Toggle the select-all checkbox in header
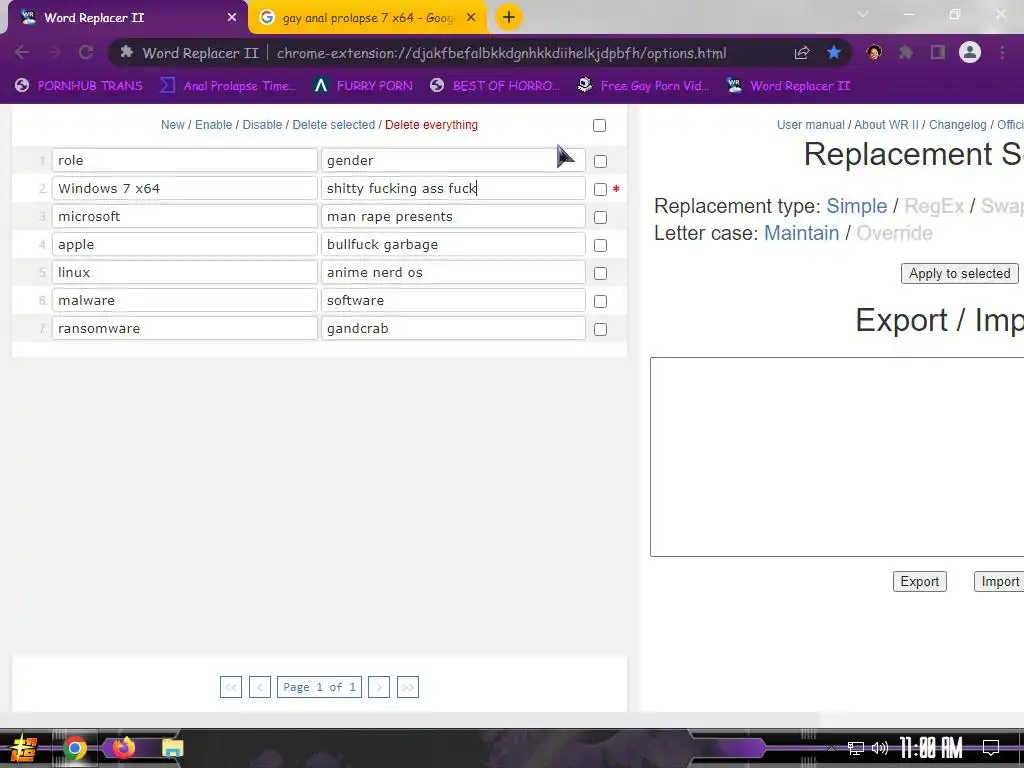Viewport: 1024px width, 768px height. [600, 125]
